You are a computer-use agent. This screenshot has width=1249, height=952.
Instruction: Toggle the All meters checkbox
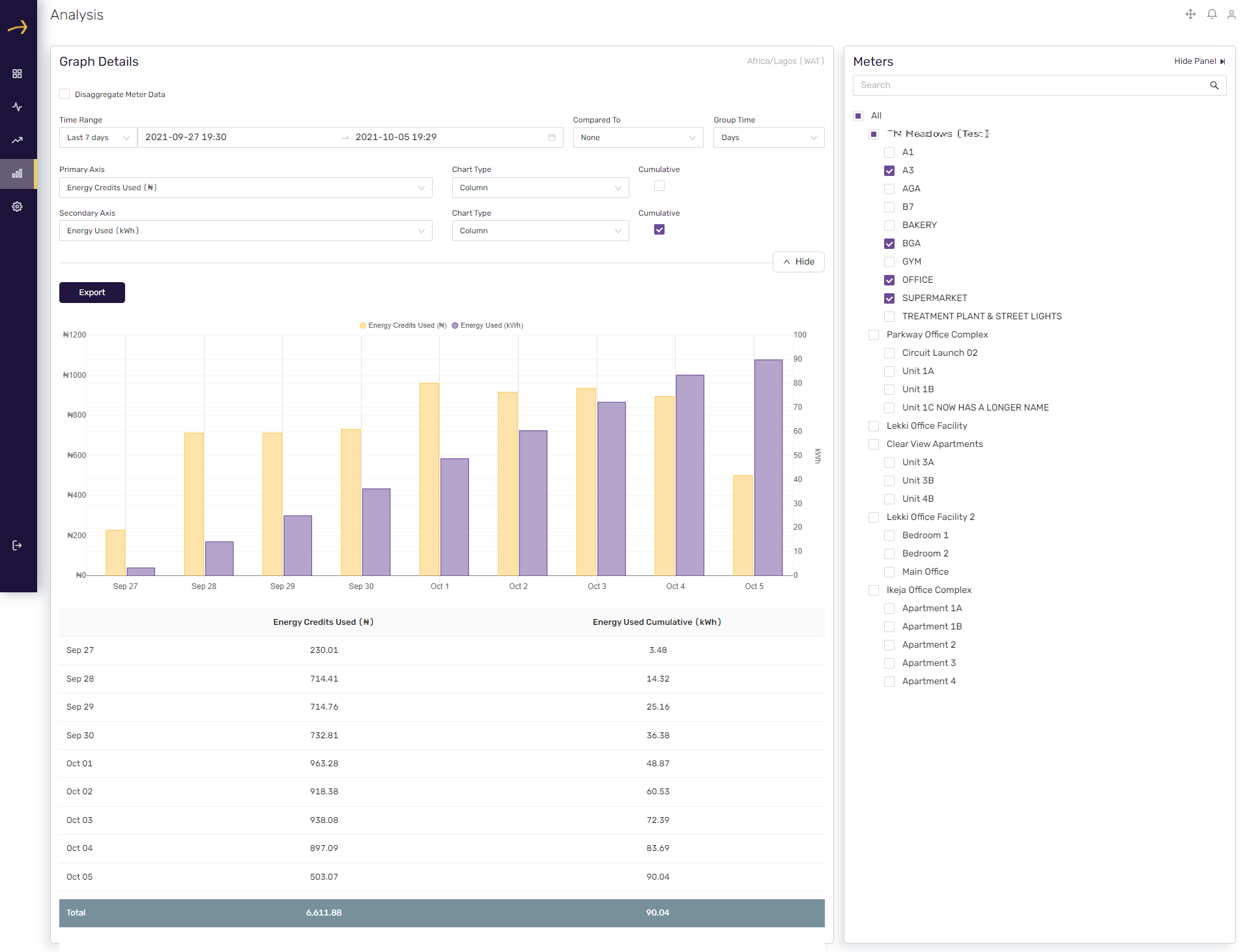click(x=858, y=116)
